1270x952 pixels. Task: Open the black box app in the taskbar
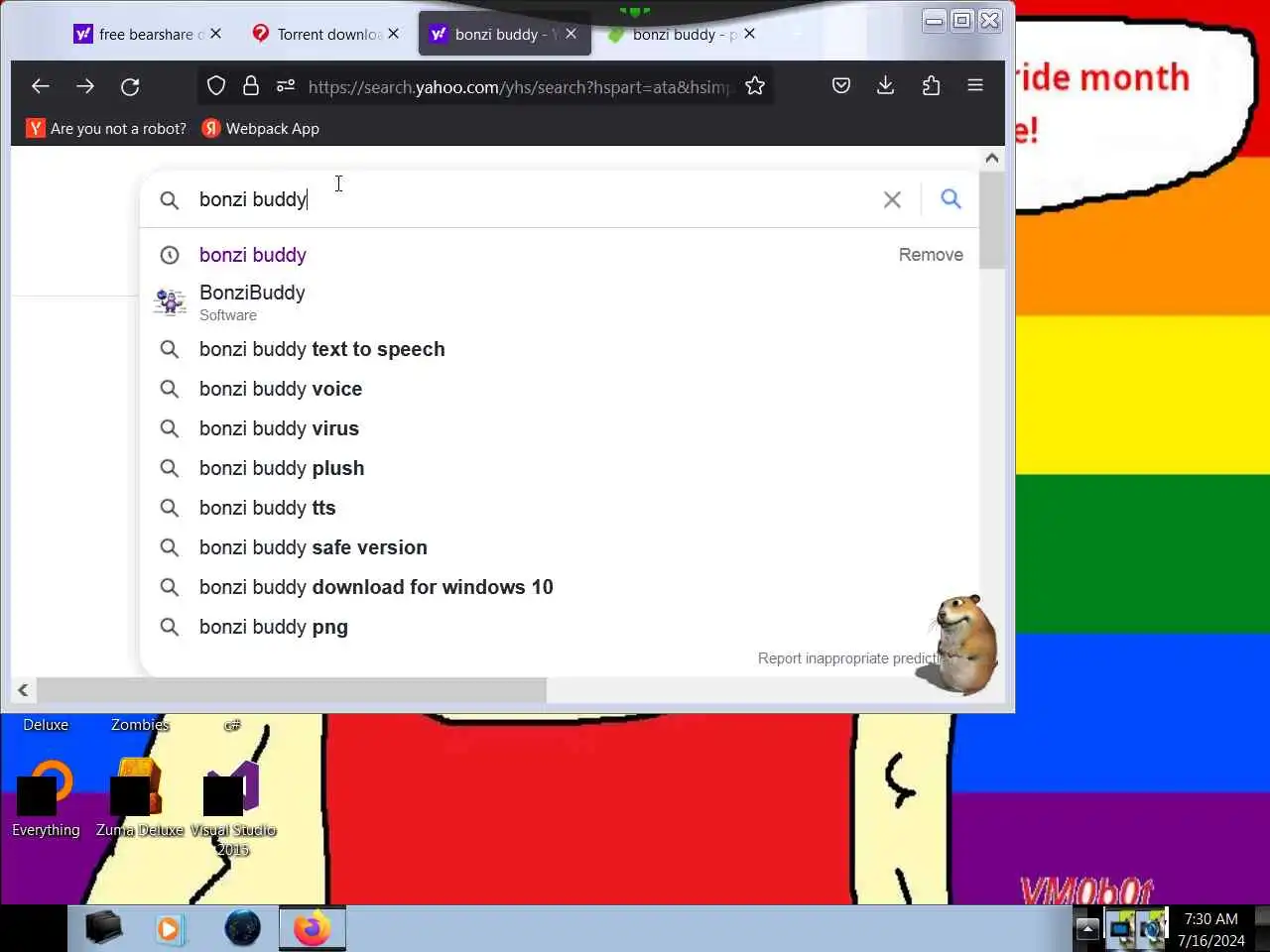pos(103,928)
